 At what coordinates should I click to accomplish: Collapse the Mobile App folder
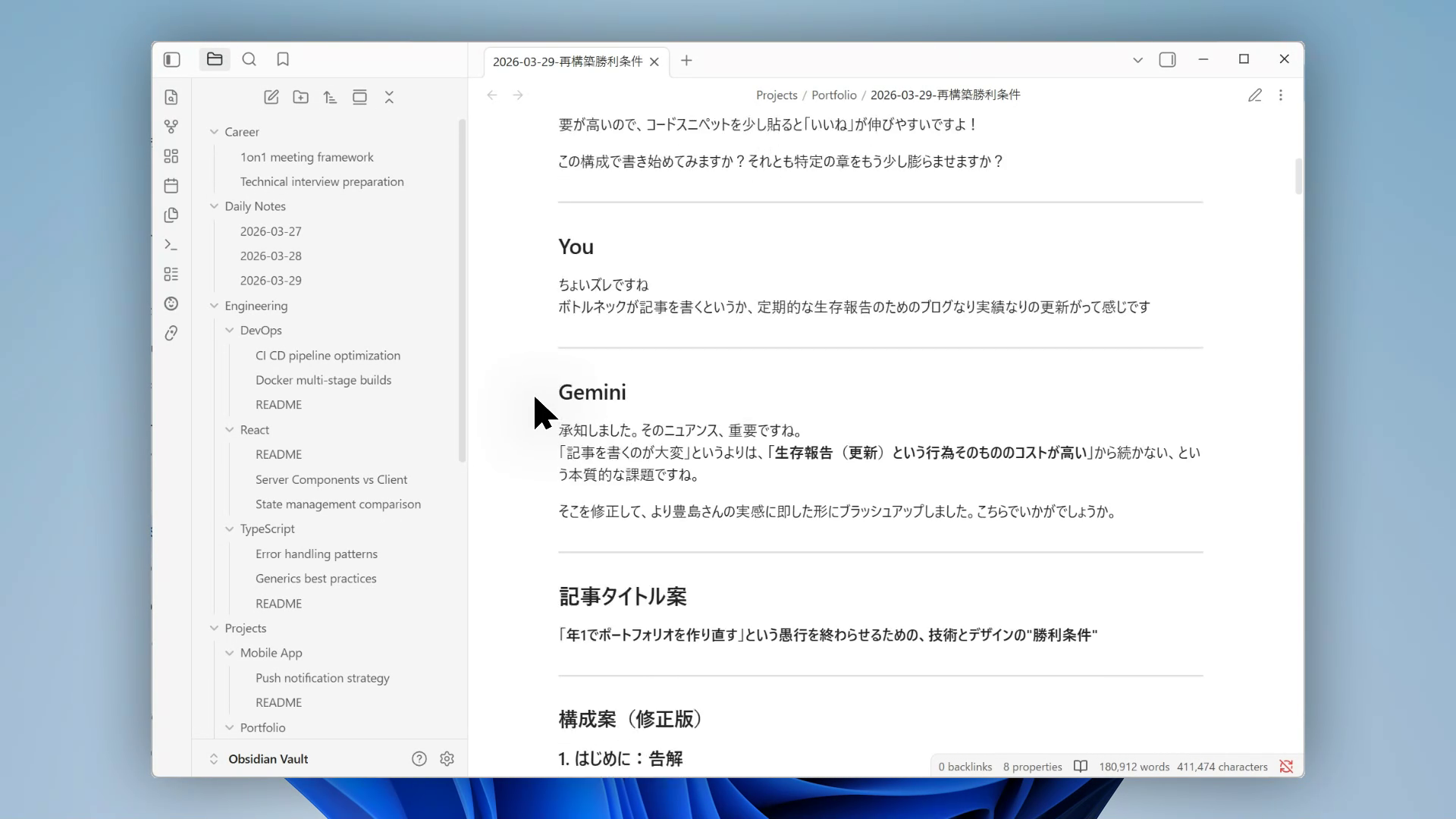[x=230, y=653]
